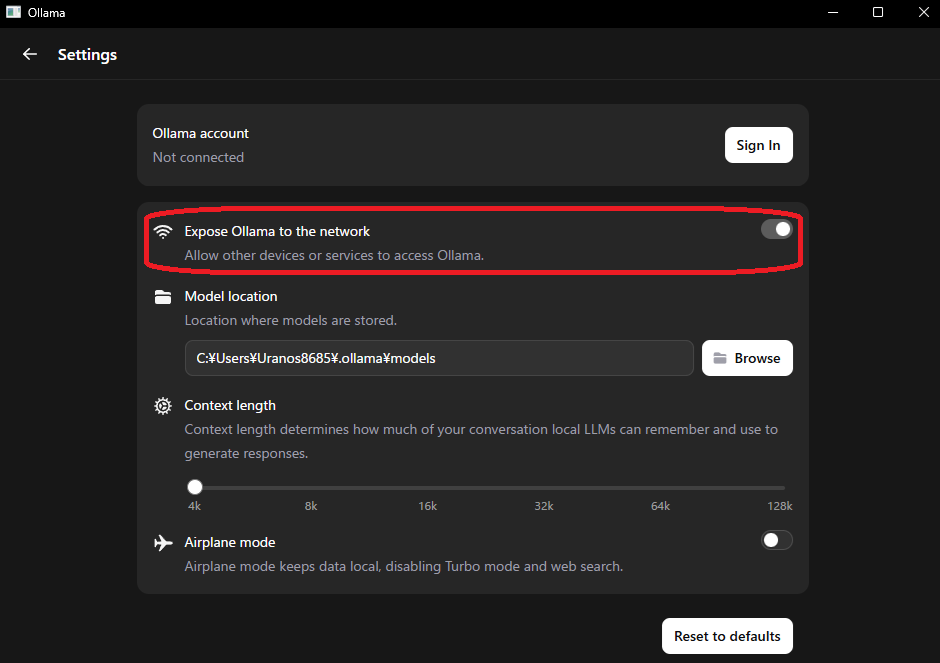Set context length to 64k
Viewport: 940px width, 663px height.
[x=661, y=487]
